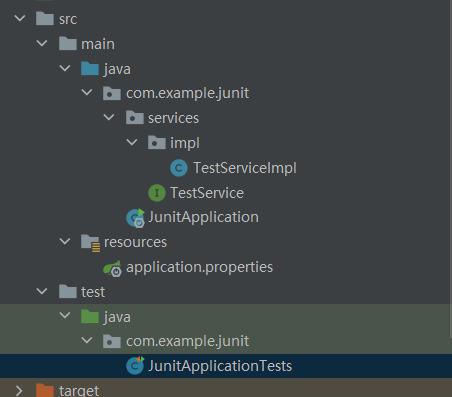Collapse the test folder chevron
This screenshot has height=397, width=452.
[42, 291]
